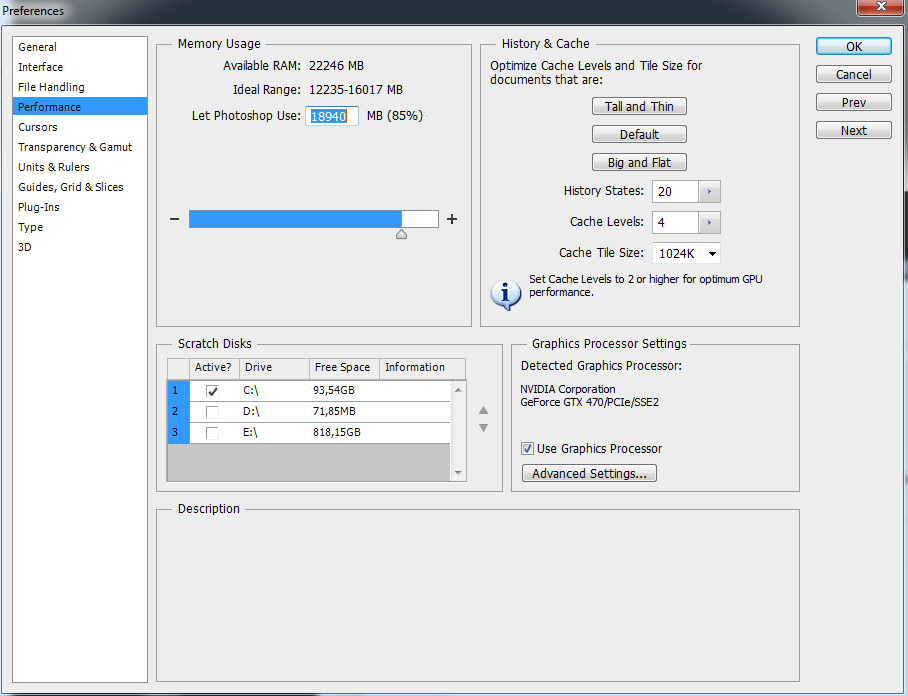The image size is (908, 696).
Task: Uncheck Use Graphics Processor
Action: click(528, 449)
